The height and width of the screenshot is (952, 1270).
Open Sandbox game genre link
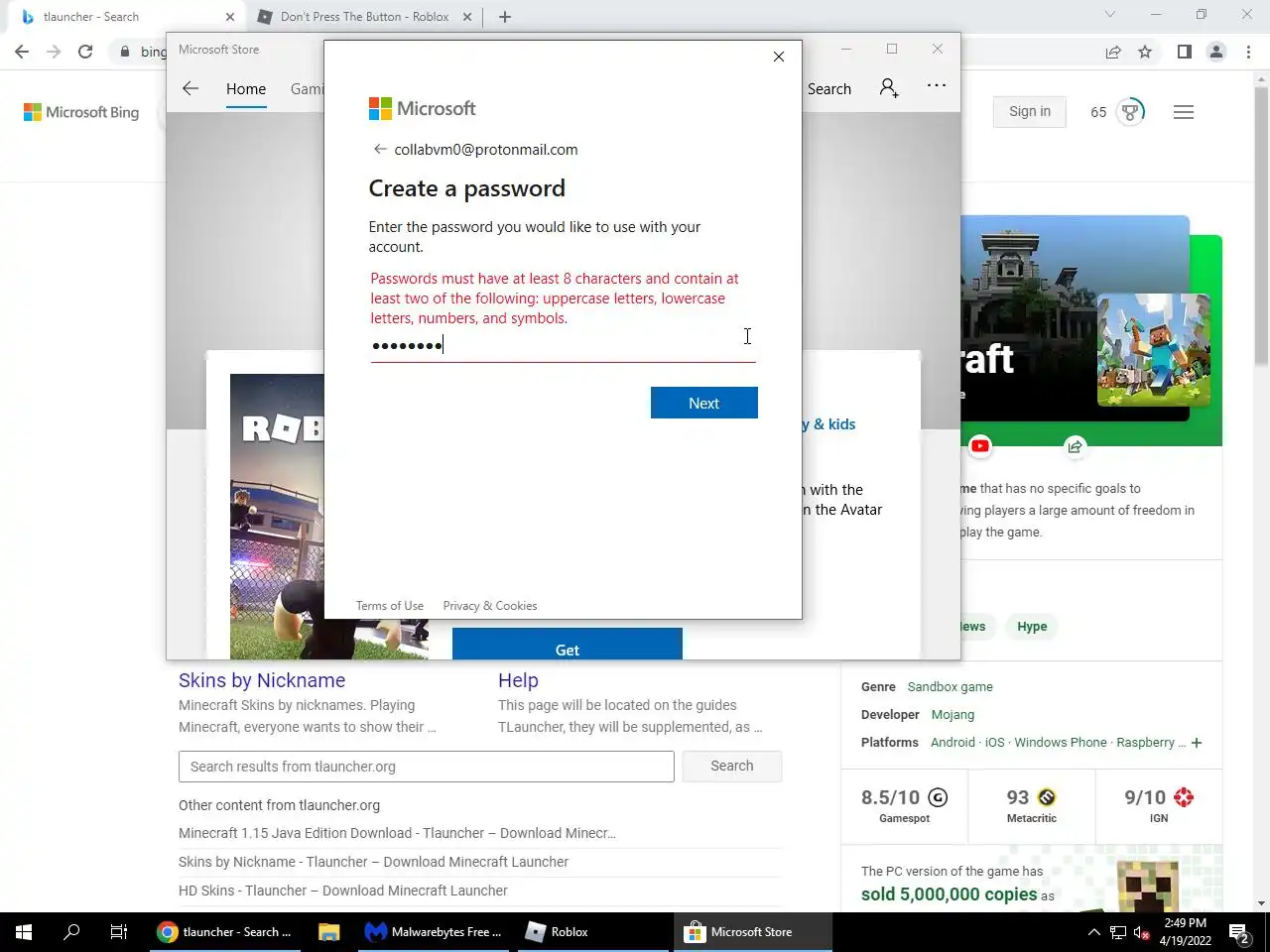[x=950, y=686]
